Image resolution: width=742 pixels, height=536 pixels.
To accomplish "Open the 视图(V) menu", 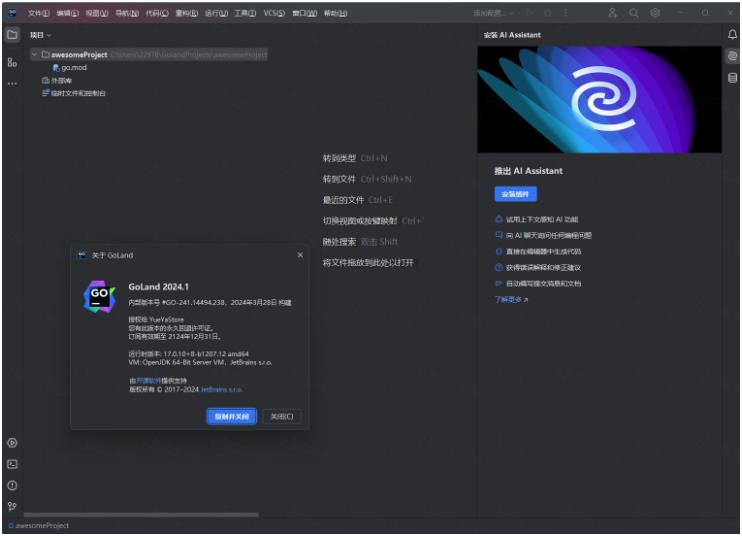I will (x=97, y=13).
